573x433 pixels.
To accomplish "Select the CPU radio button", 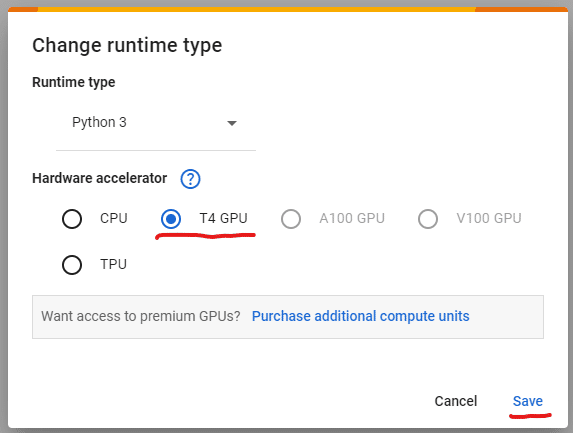I will 72,219.
